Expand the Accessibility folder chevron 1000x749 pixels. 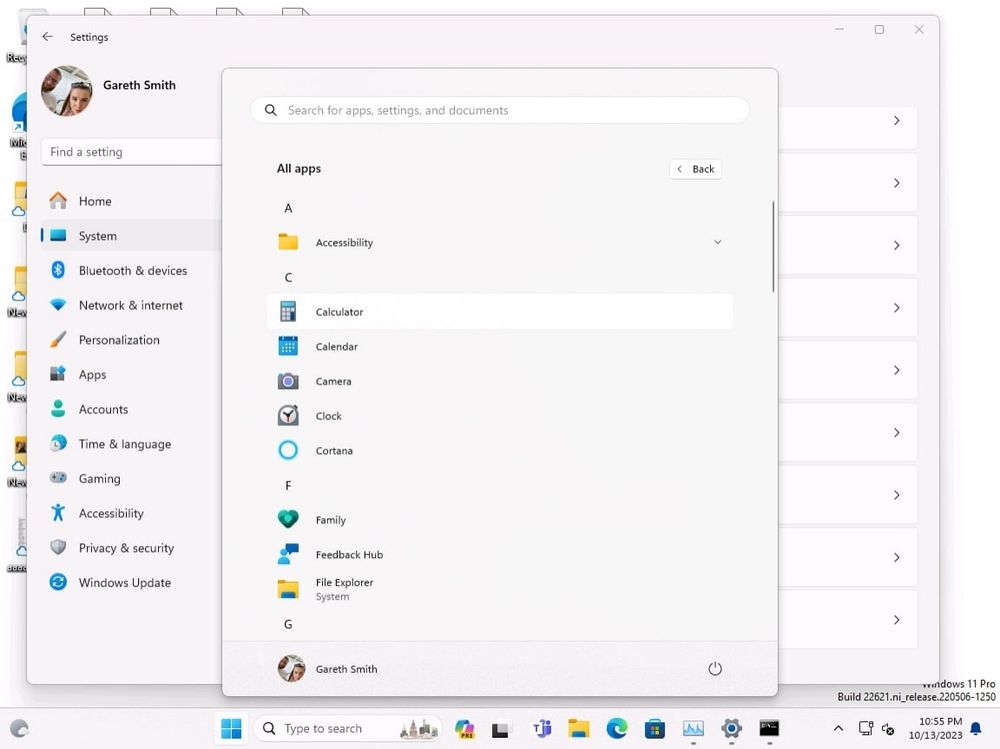tap(717, 242)
